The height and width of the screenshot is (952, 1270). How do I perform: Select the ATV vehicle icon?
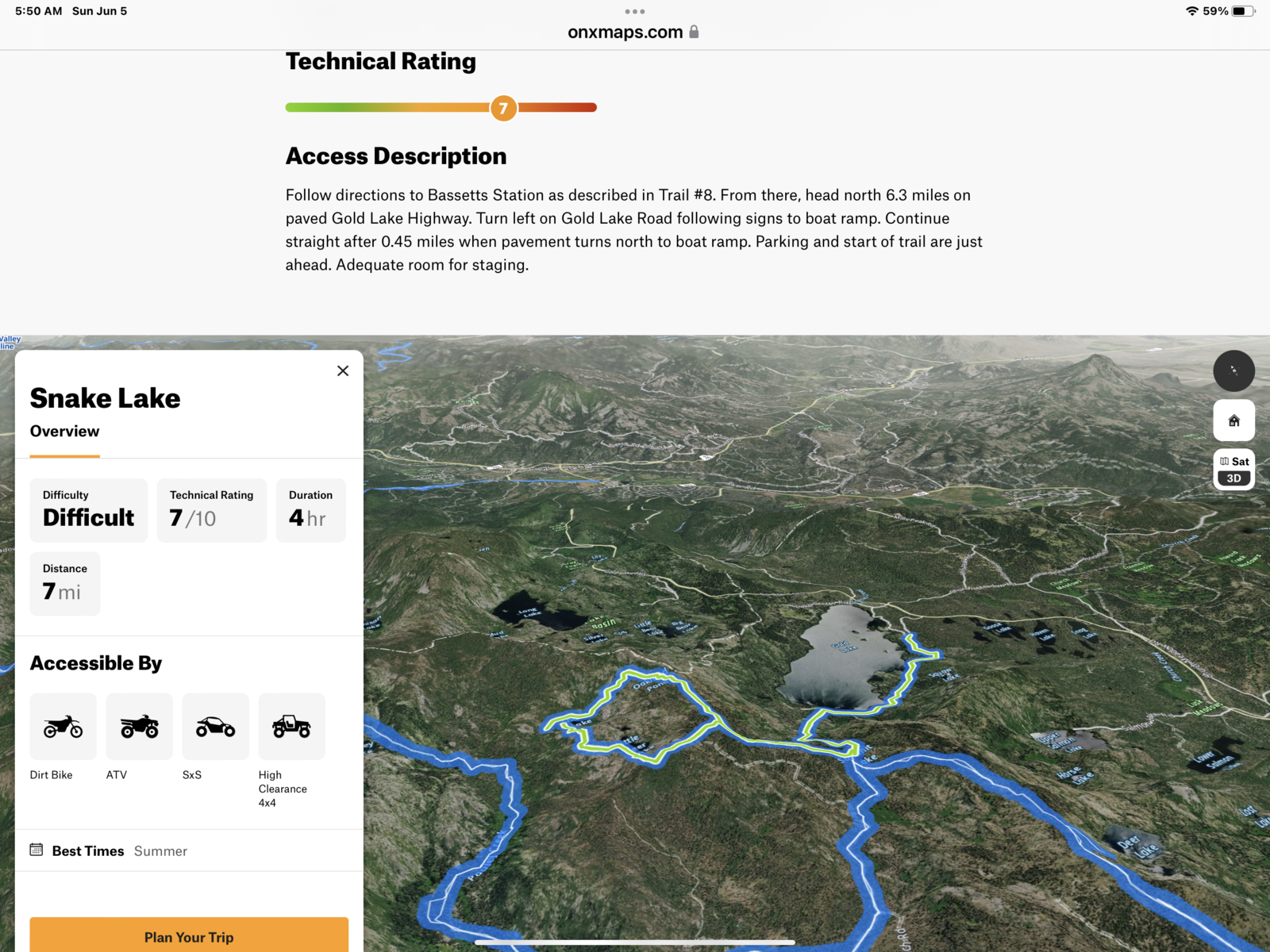[140, 727]
